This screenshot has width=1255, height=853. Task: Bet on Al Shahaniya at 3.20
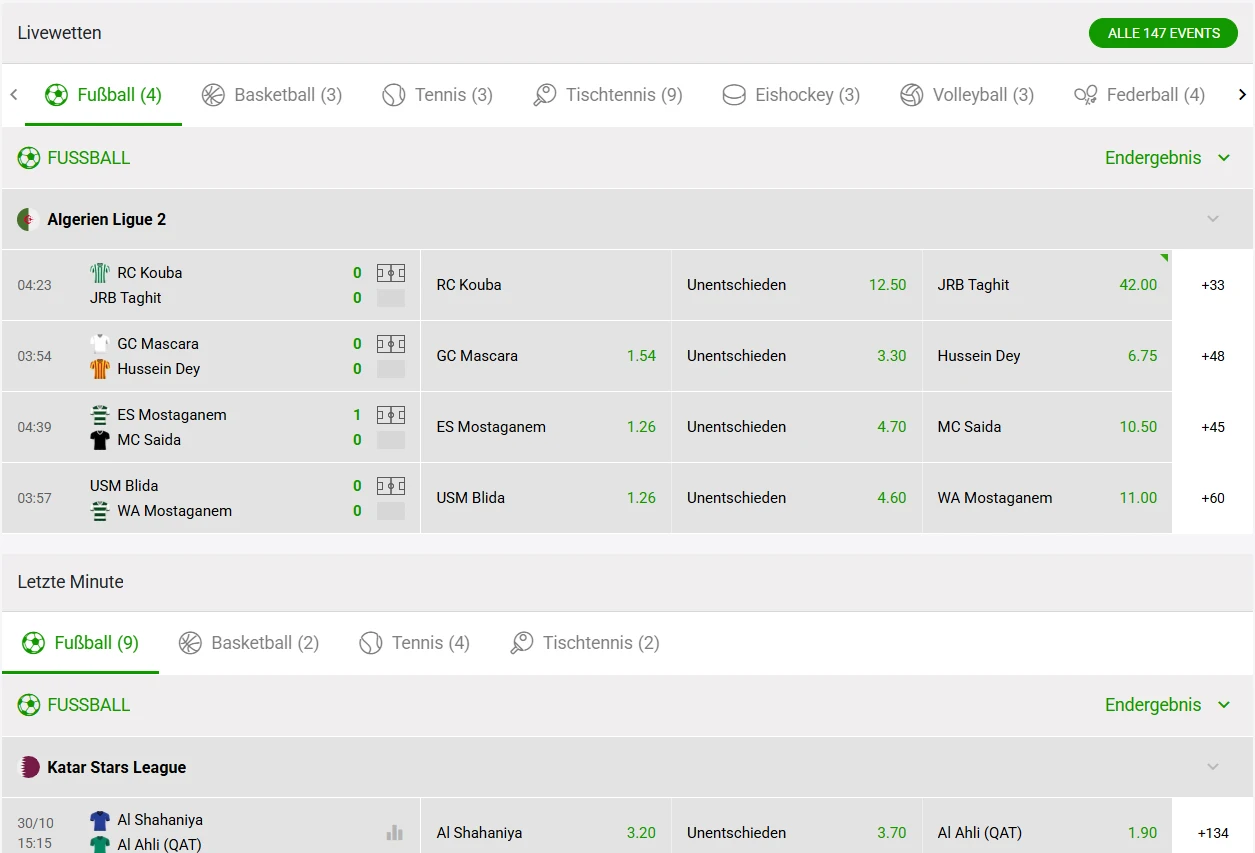pyautogui.click(x=546, y=832)
